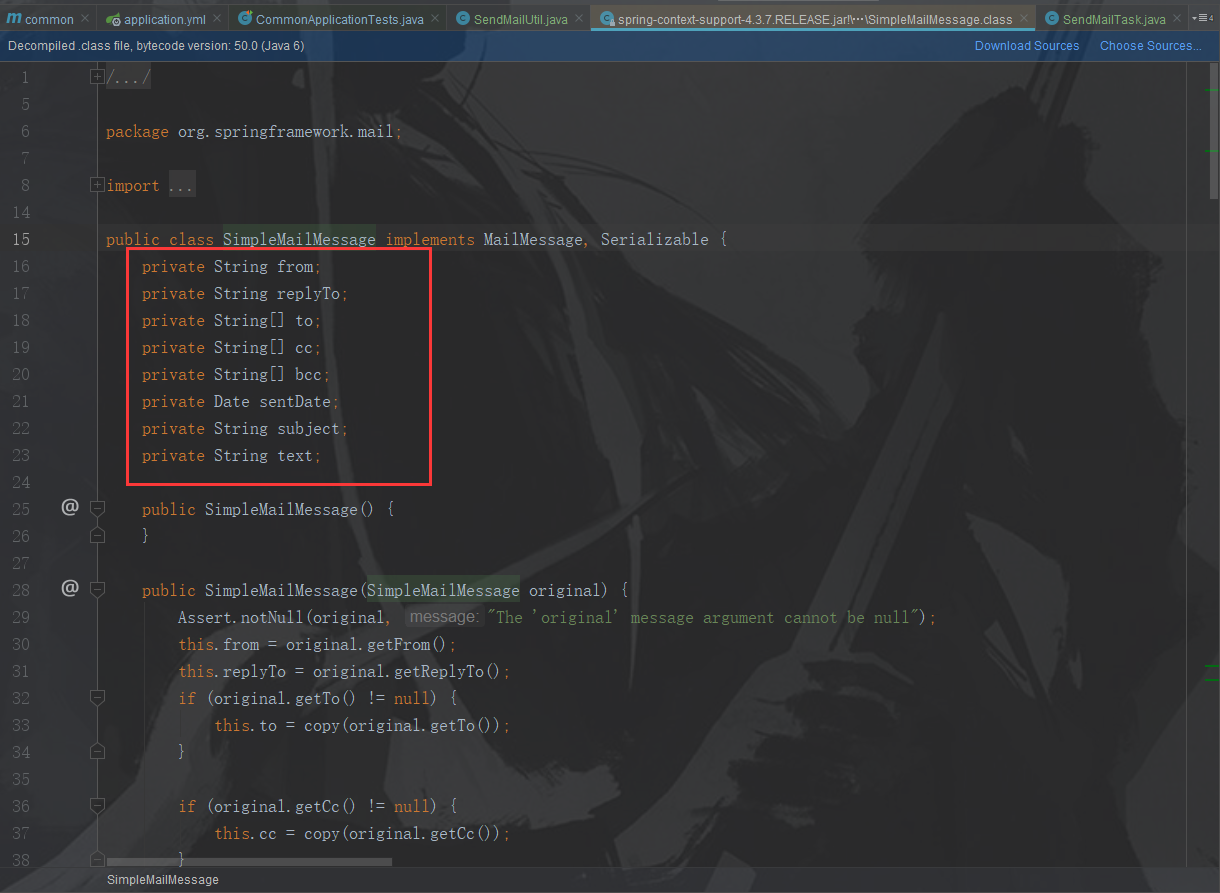Click the SendMailUtil class icon
The width and height of the screenshot is (1220, 893).
[x=463, y=19]
